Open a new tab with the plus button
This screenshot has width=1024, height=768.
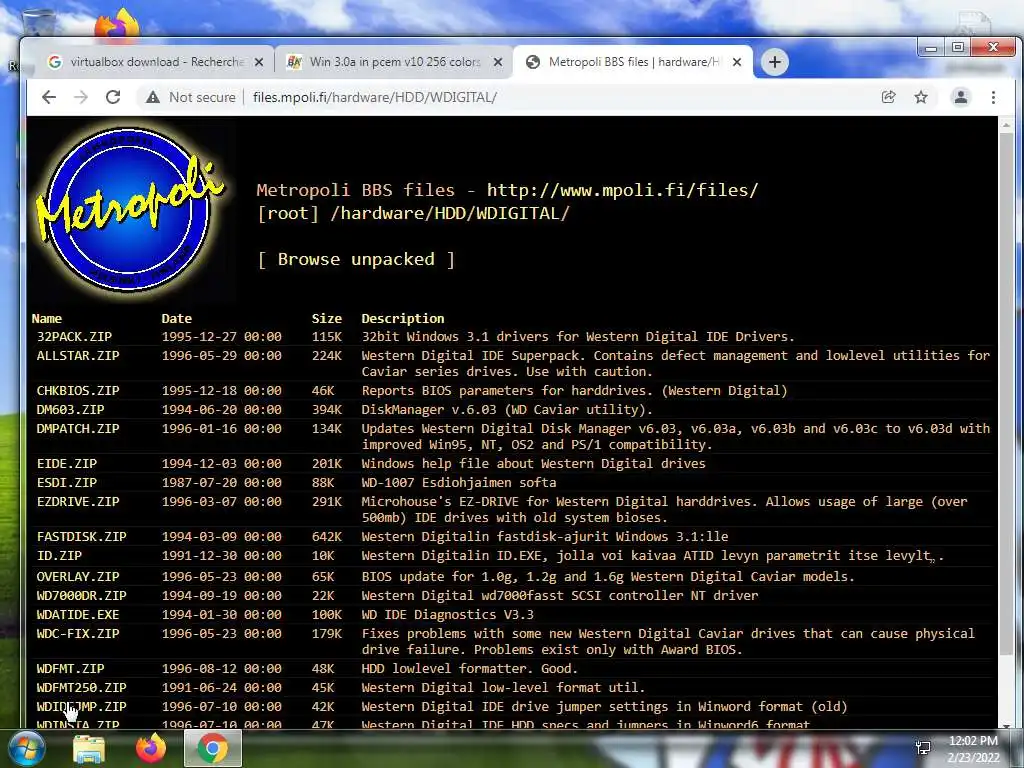(x=775, y=62)
